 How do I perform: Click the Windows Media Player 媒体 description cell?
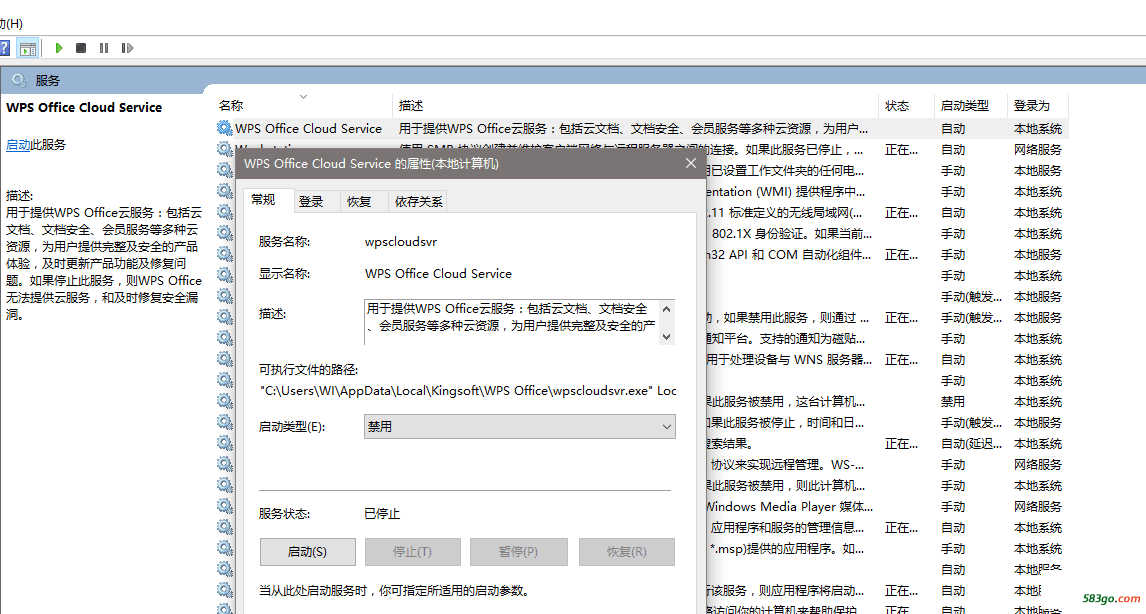[x=789, y=507]
